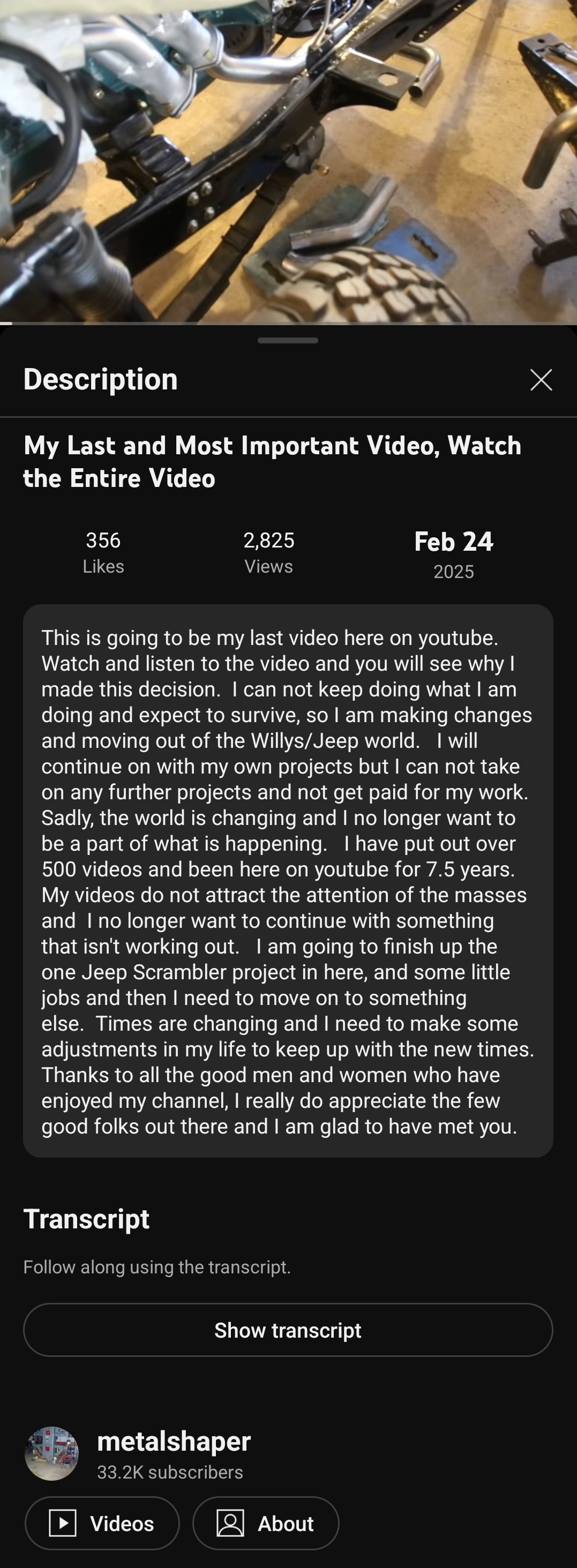
Task: Click the 2,825 Views count
Action: point(268,551)
